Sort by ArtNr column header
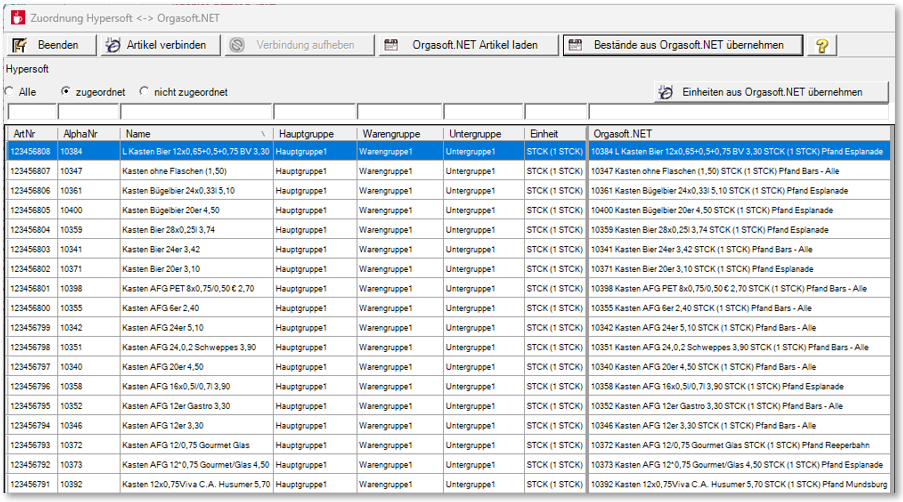This screenshot has height=502, width=903. 32,134
